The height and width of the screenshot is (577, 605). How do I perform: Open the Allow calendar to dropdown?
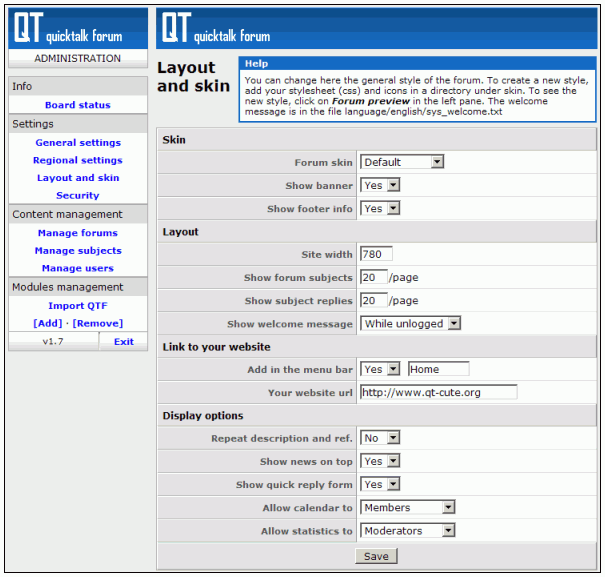(x=408, y=508)
